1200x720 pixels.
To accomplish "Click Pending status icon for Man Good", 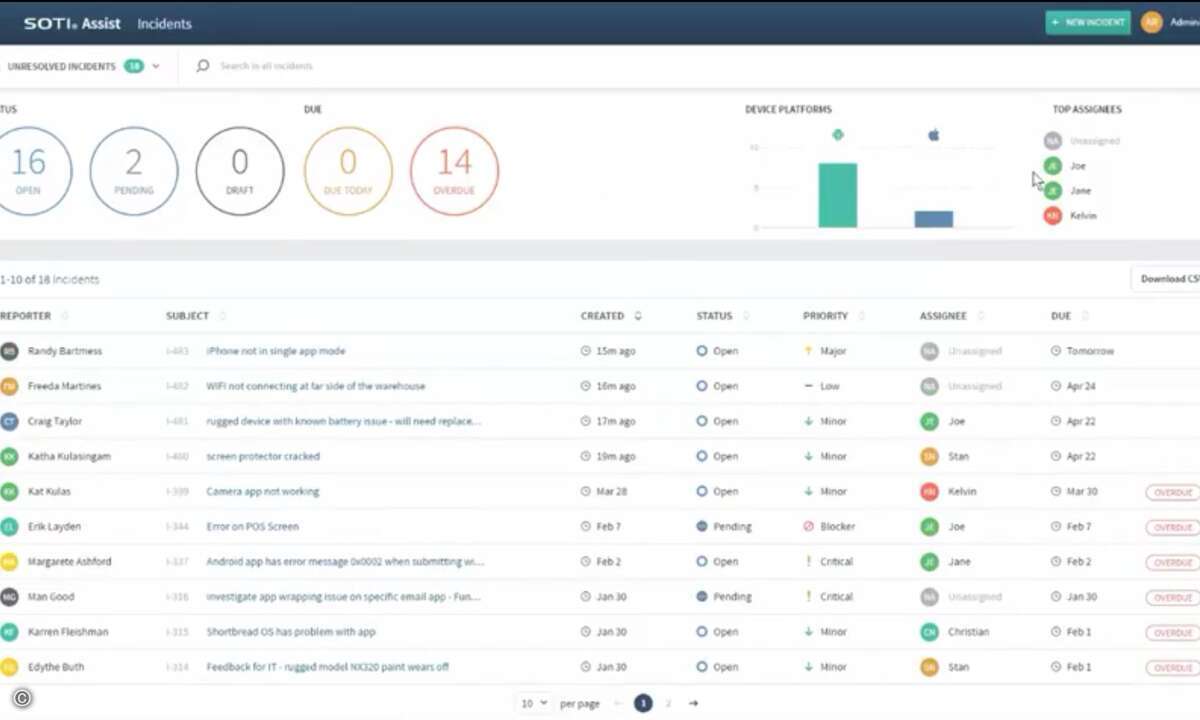I will pos(702,596).
